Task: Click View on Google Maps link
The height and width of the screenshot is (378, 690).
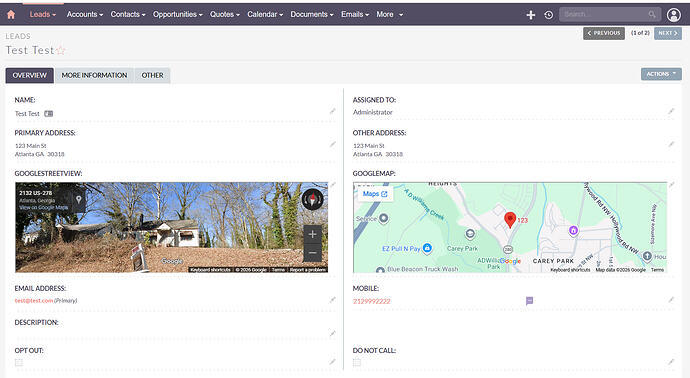Action: pos(44,207)
